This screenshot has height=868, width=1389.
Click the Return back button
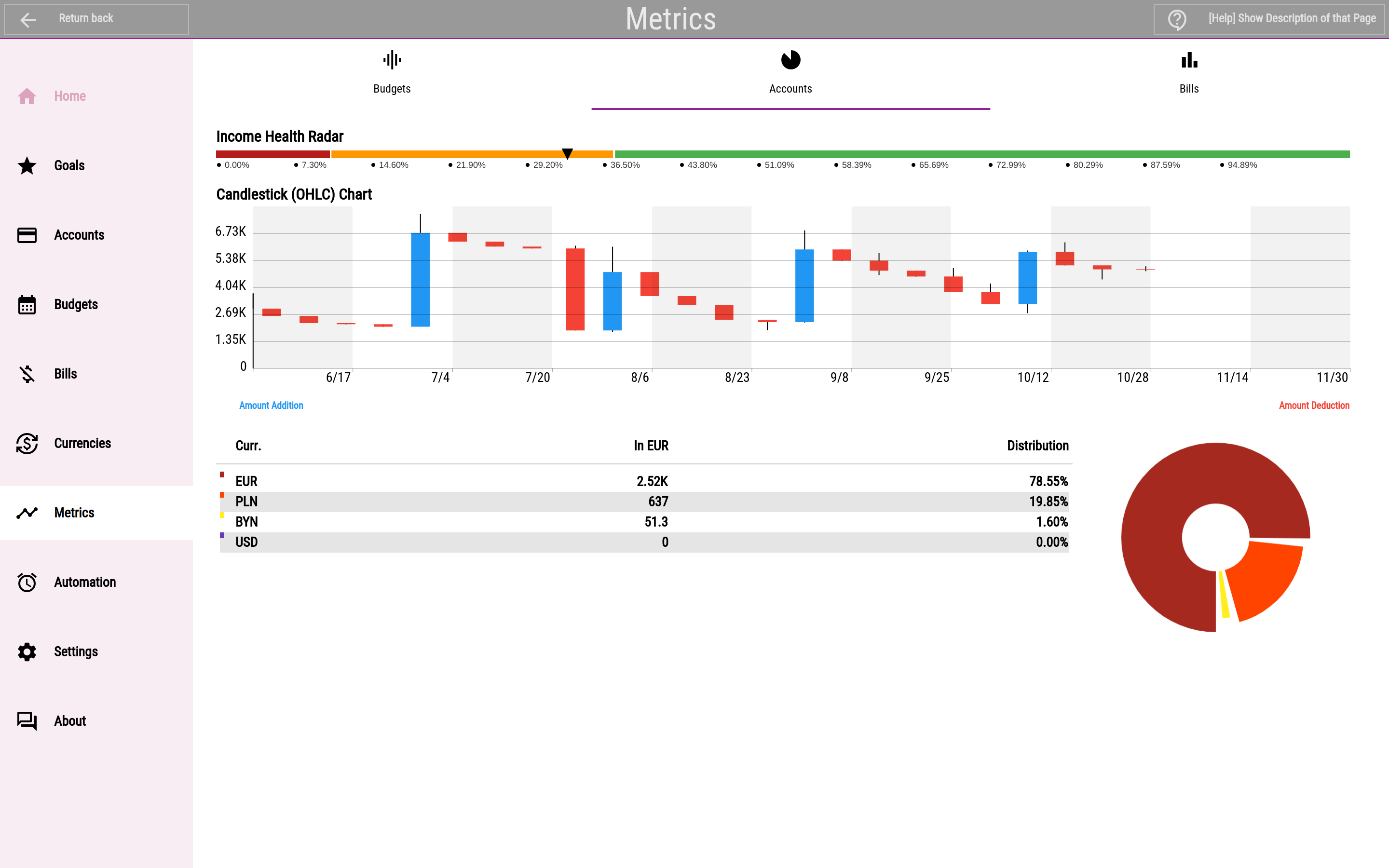coord(96,19)
